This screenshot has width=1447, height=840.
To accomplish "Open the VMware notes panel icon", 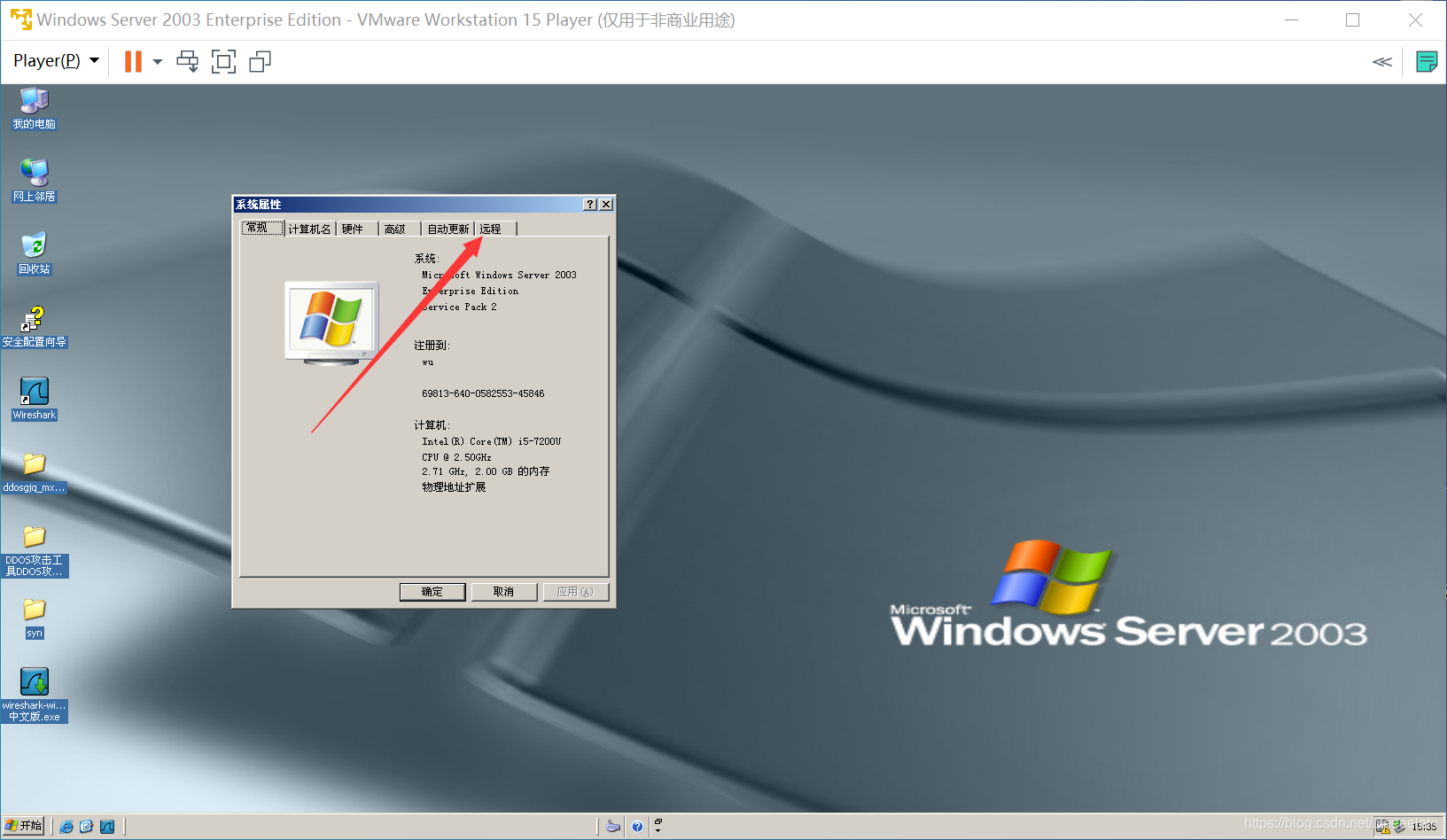I will tap(1427, 61).
